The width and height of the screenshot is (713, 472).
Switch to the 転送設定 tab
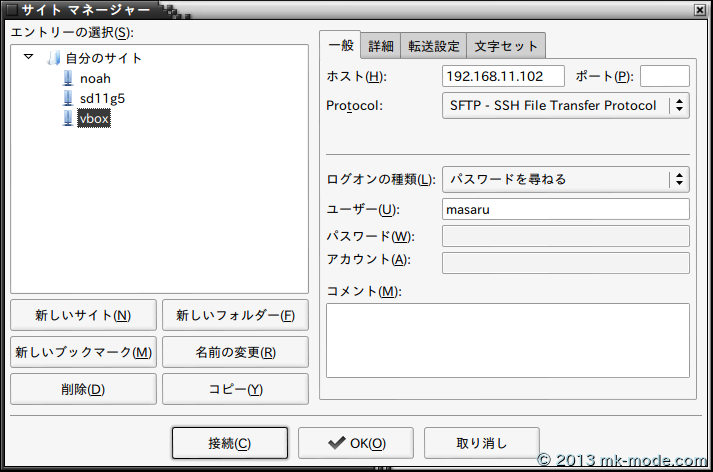(433, 46)
